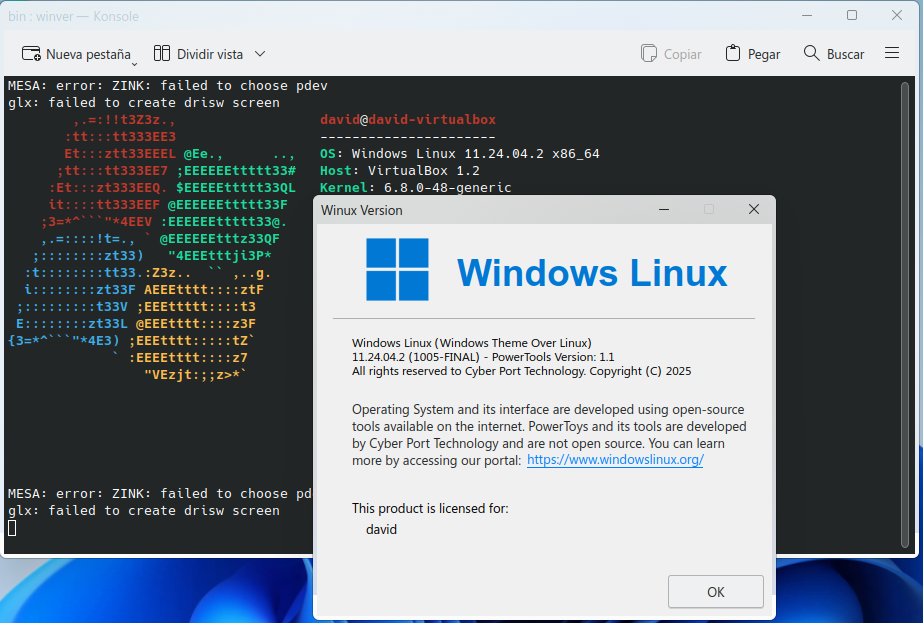Image resolution: width=923 pixels, height=623 pixels.
Task: Click the blue Windows logo in dialog
Action: tap(397, 269)
